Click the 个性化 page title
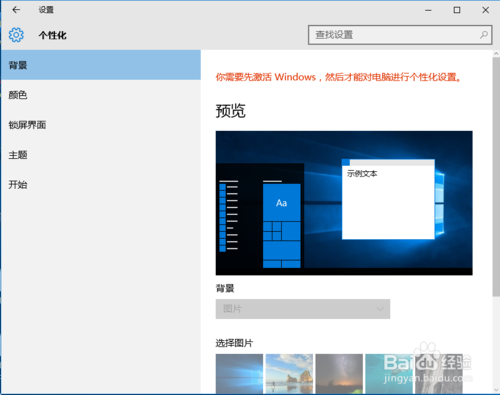 pyautogui.click(x=52, y=35)
